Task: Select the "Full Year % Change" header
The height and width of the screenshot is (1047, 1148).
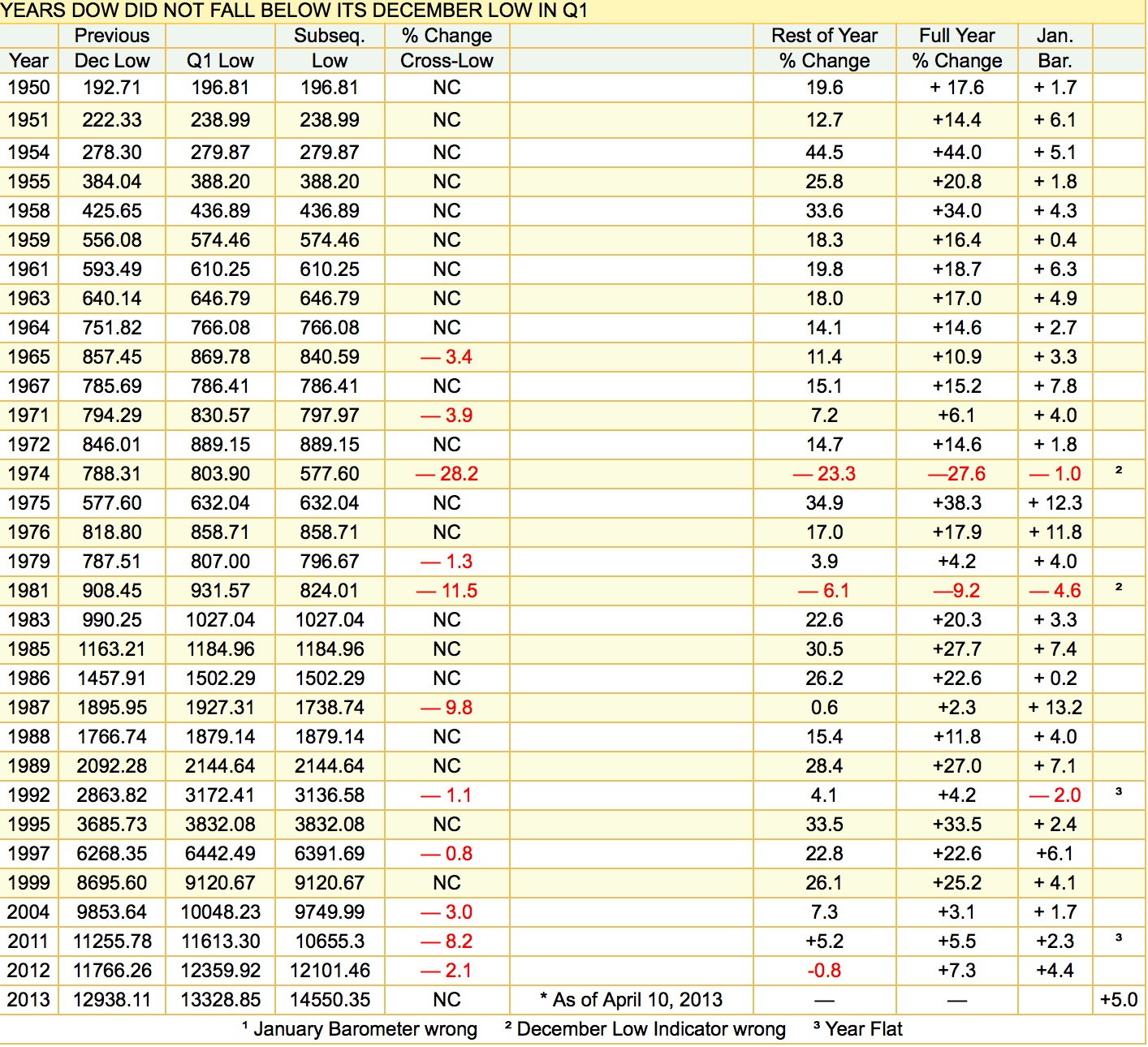Action: coord(956,49)
